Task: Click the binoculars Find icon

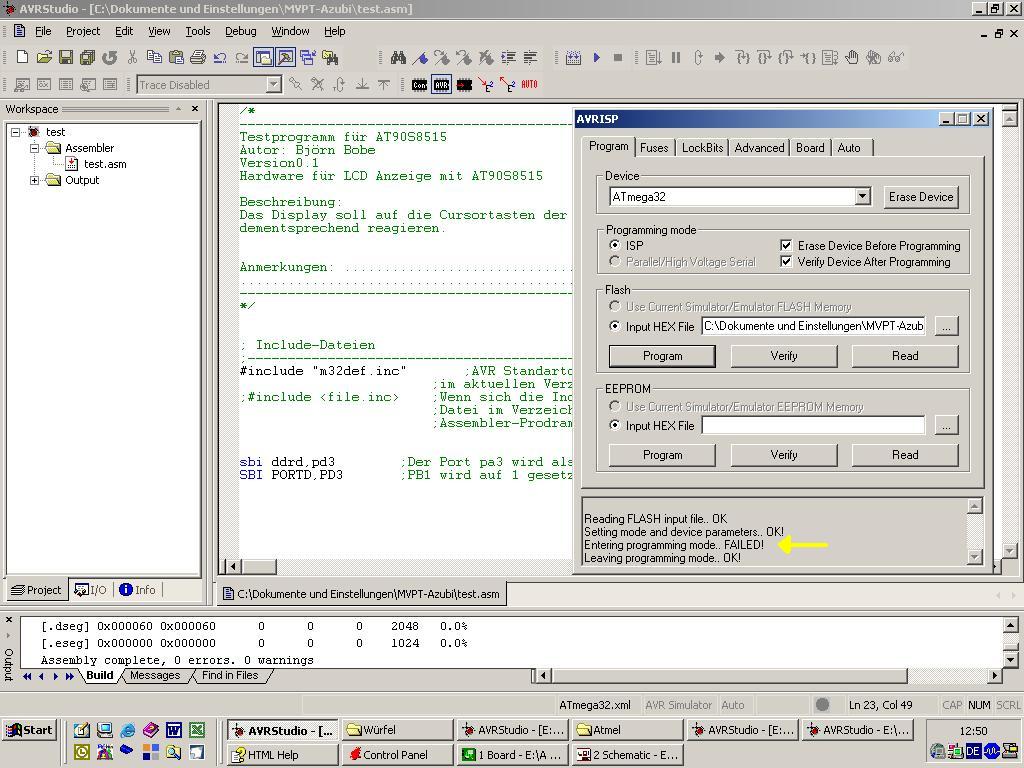Action: click(x=398, y=58)
